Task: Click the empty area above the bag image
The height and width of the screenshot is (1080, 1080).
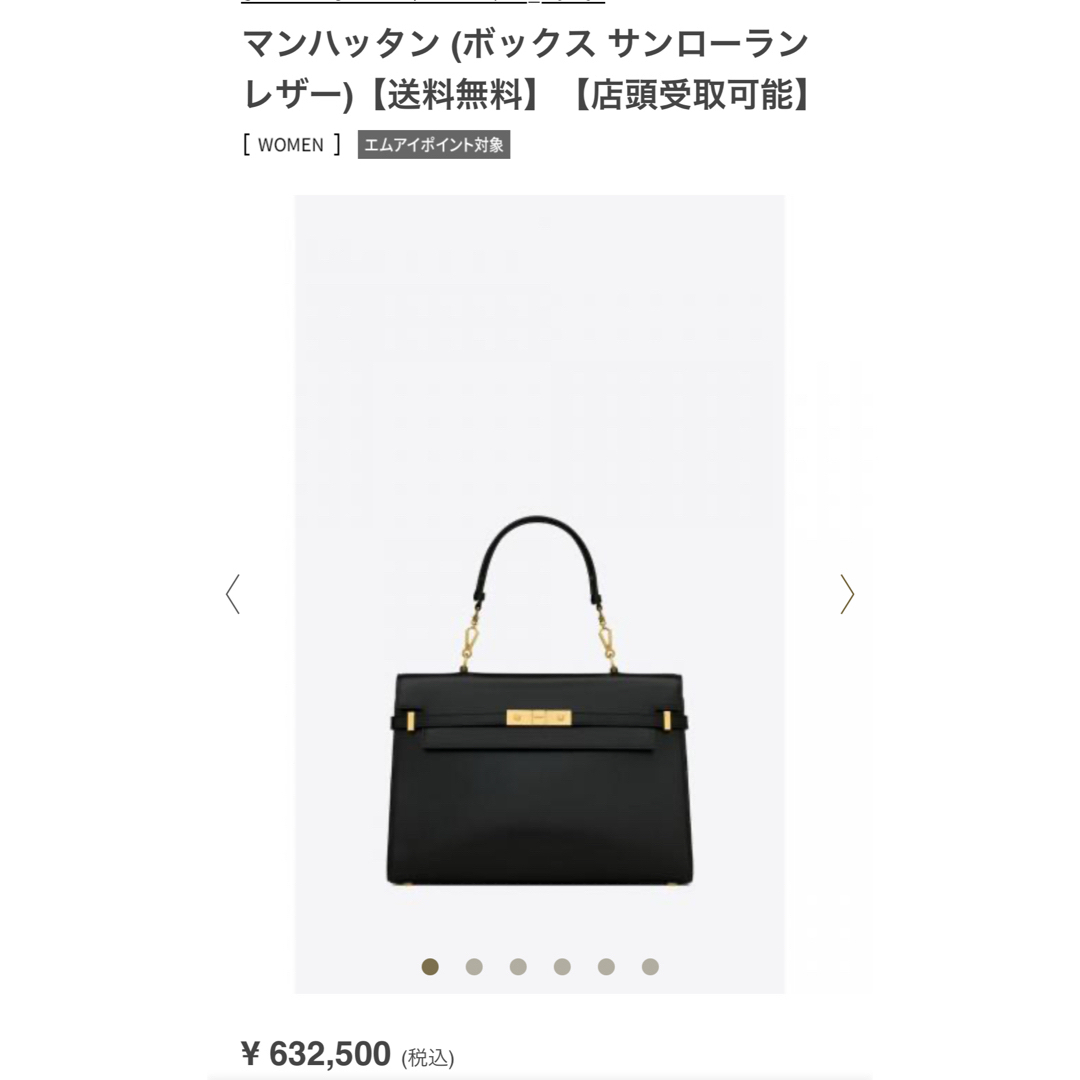Action: tap(540, 344)
